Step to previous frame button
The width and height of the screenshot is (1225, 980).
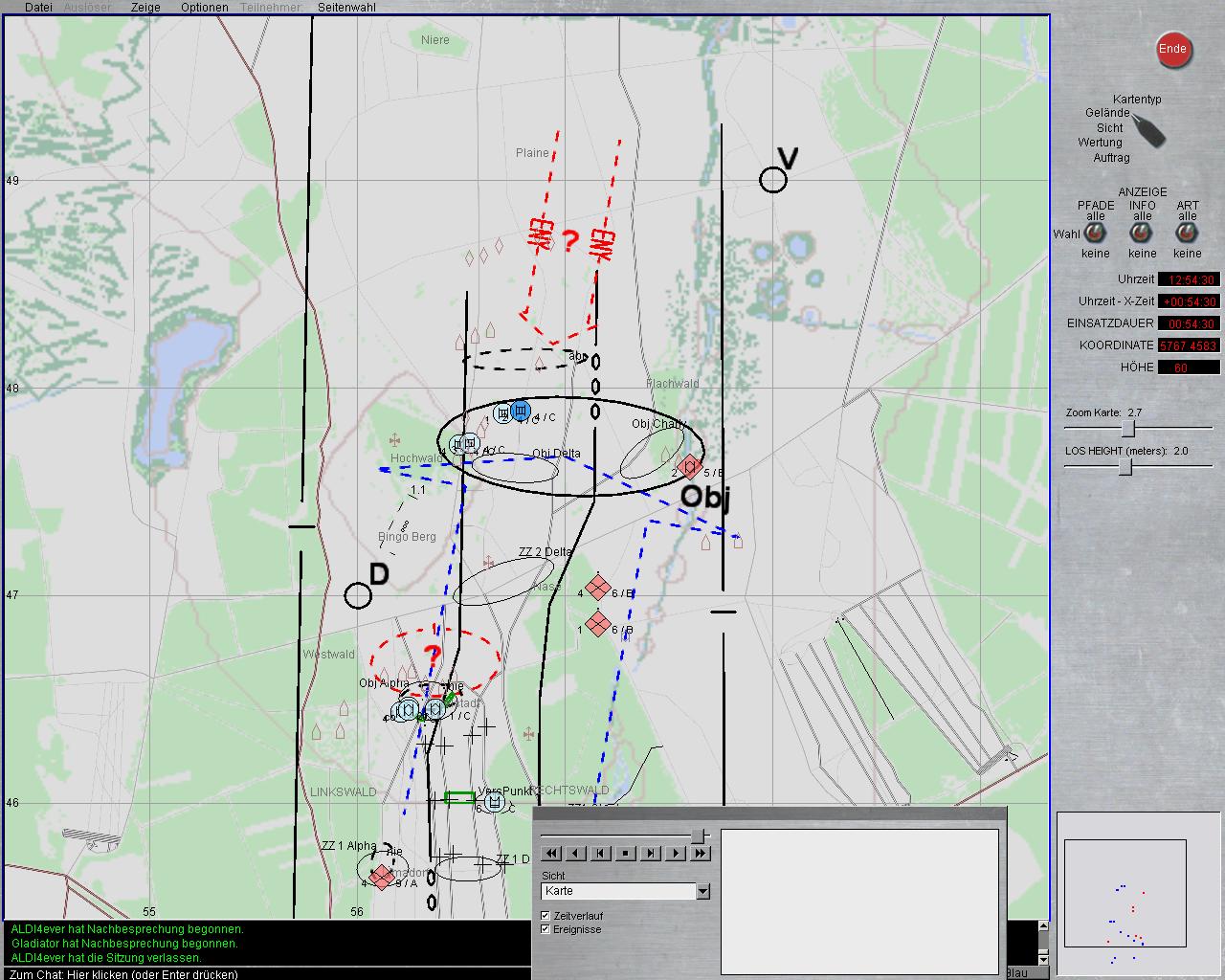click(601, 853)
